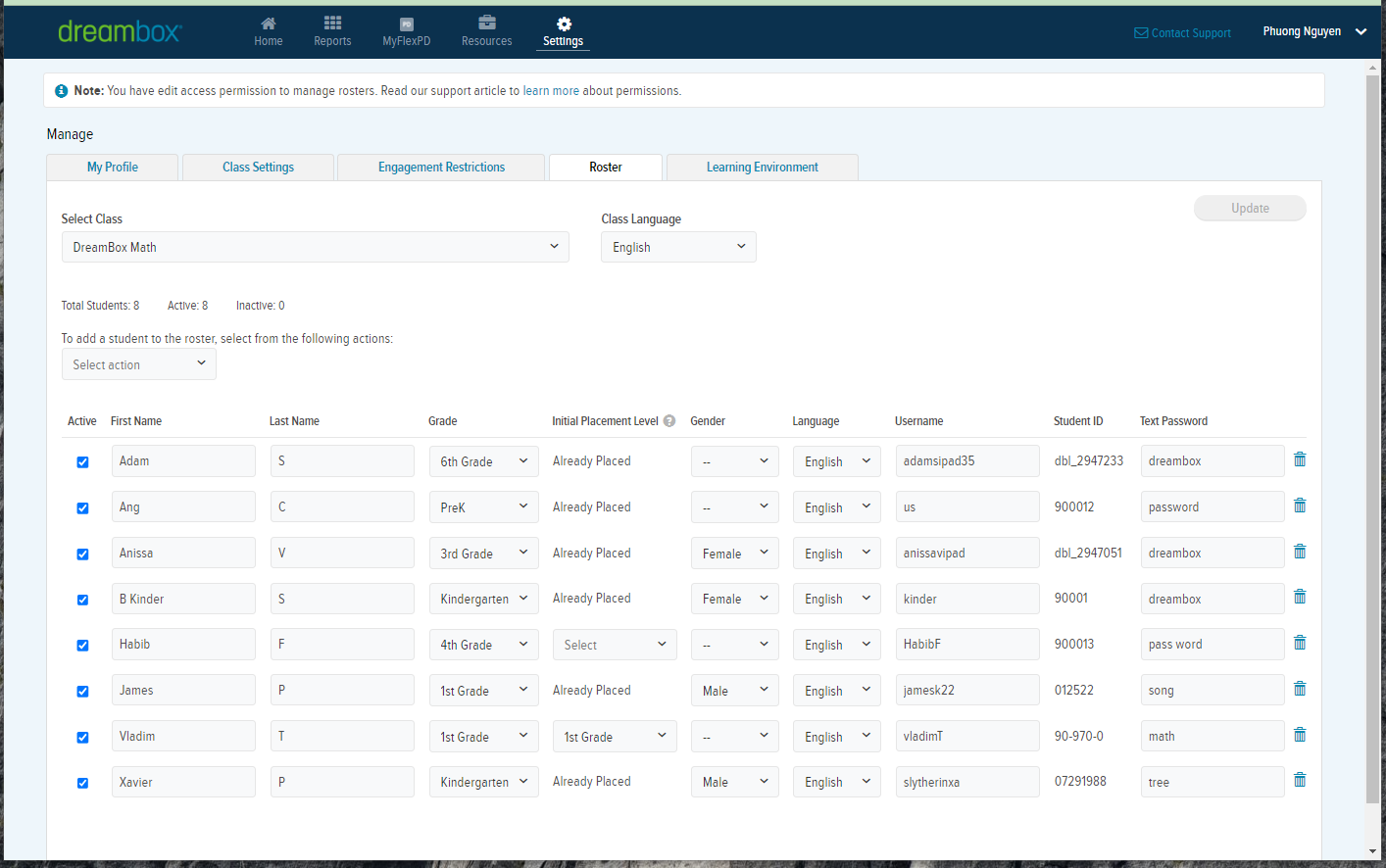This screenshot has width=1386, height=868.
Task: Deactivate Vladim using the Active checkbox
Action: [x=82, y=738]
